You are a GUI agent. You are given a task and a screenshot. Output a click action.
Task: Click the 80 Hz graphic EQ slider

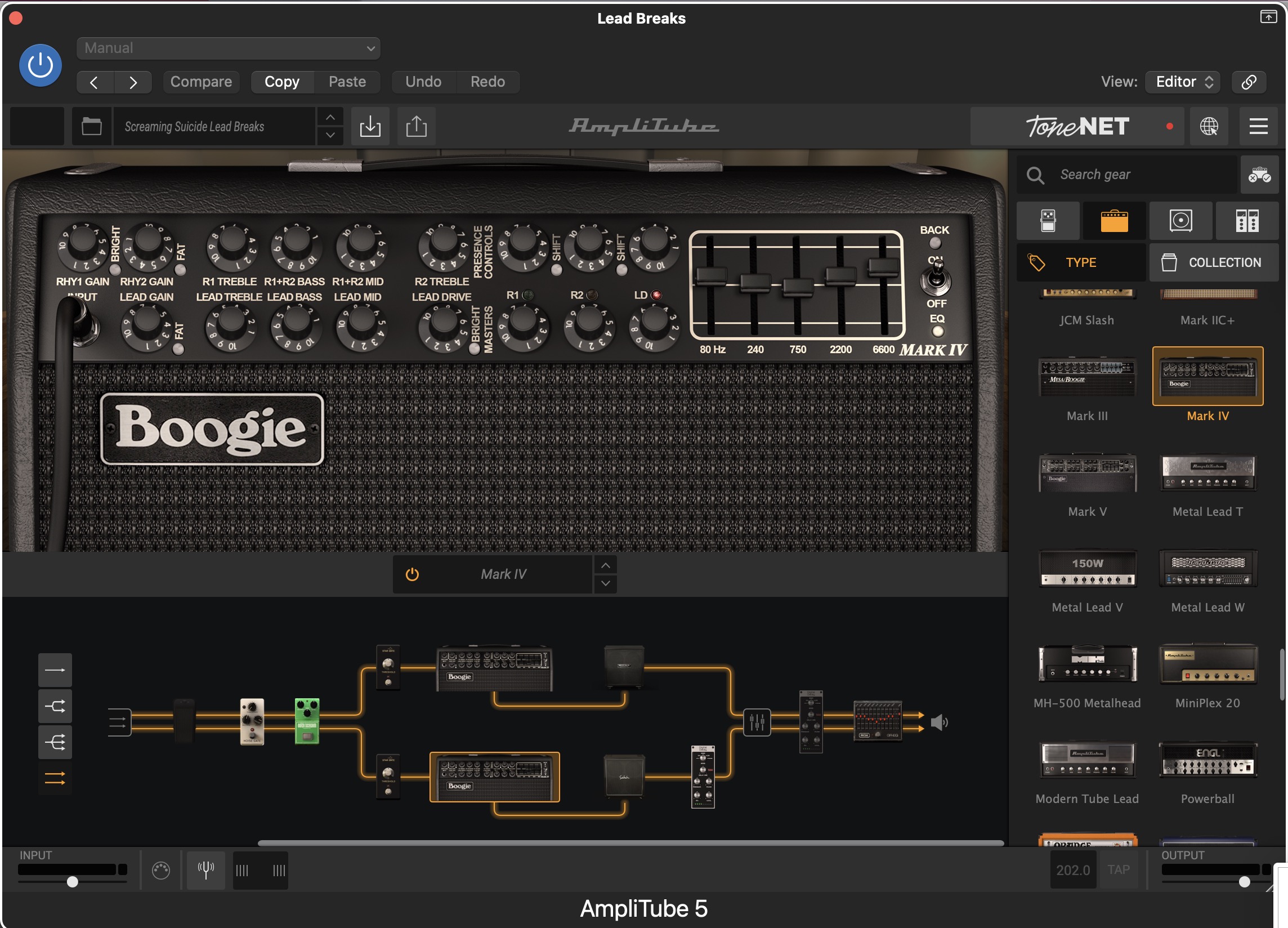(711, 276)
